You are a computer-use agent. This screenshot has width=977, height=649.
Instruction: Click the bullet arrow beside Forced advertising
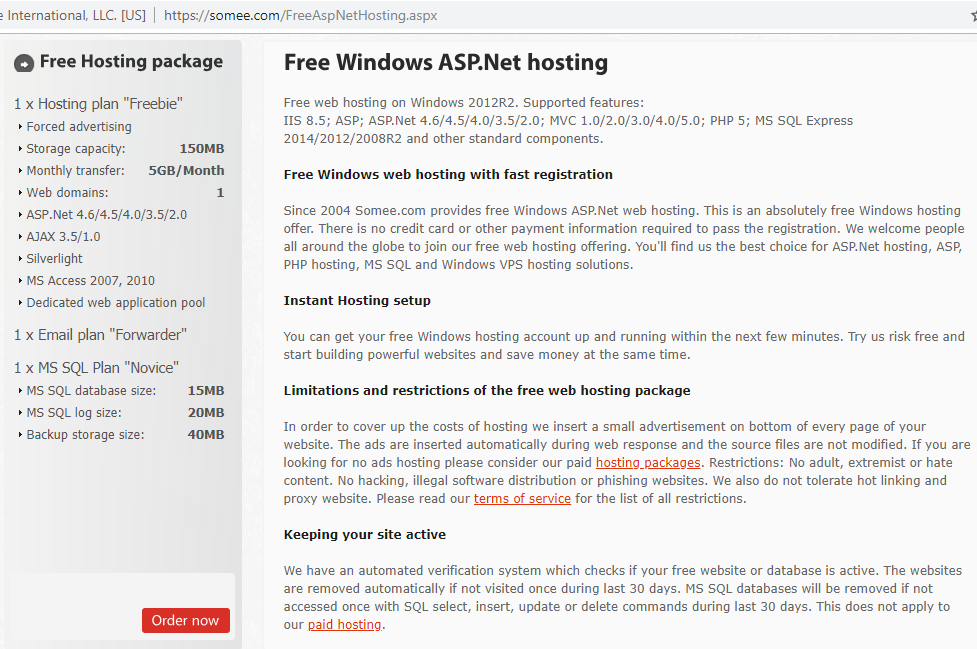point(20,127)
